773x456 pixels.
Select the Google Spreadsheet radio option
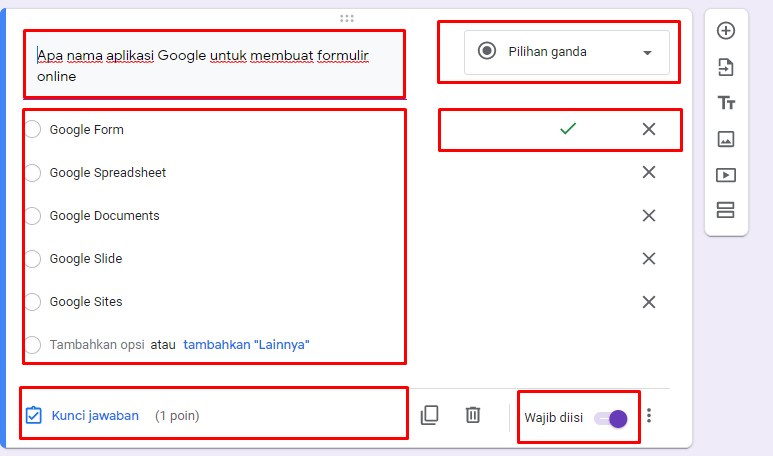33,173
